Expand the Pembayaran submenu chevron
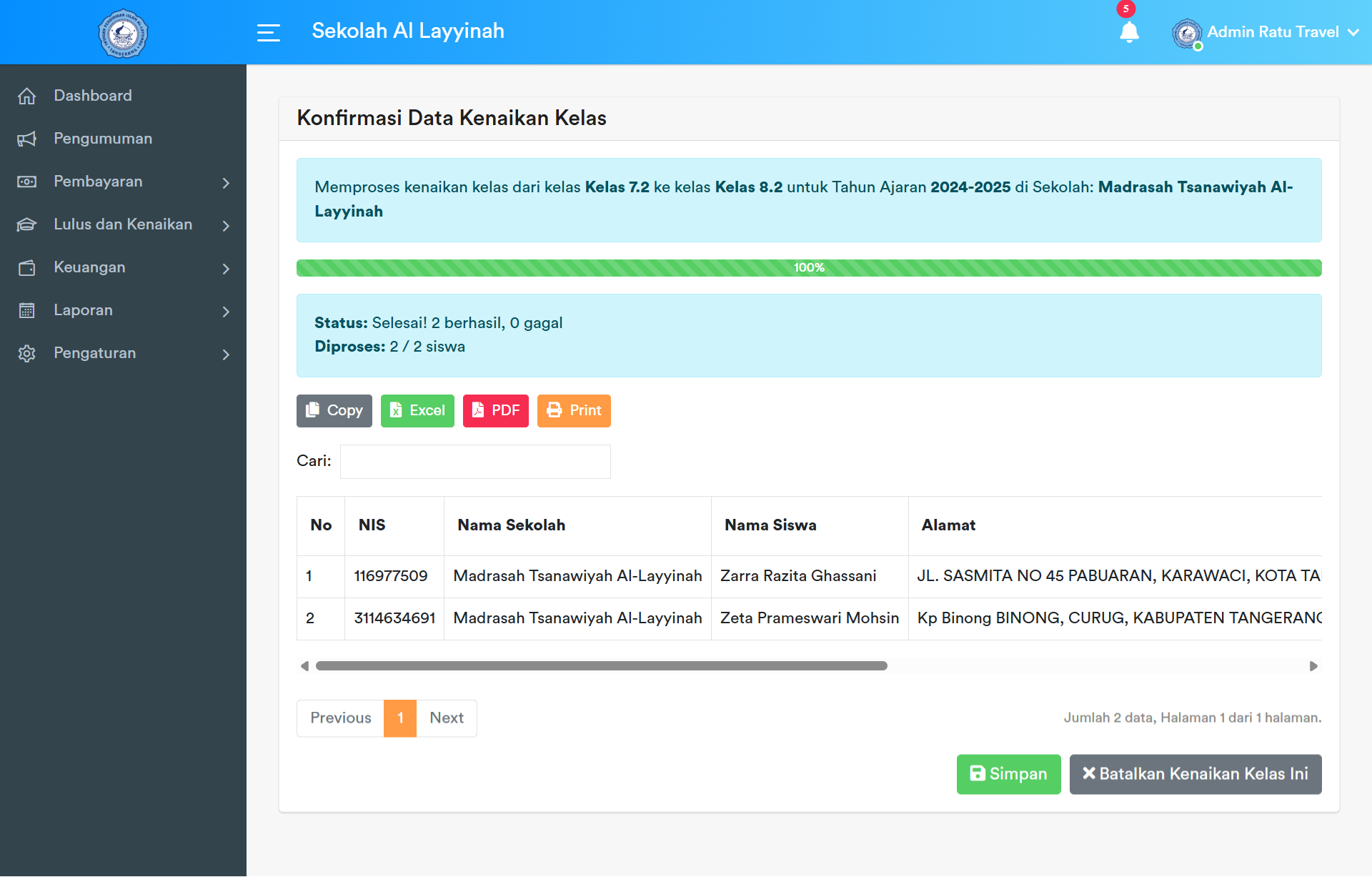The width and height of the screenshot is (1372, 877). 226,182
